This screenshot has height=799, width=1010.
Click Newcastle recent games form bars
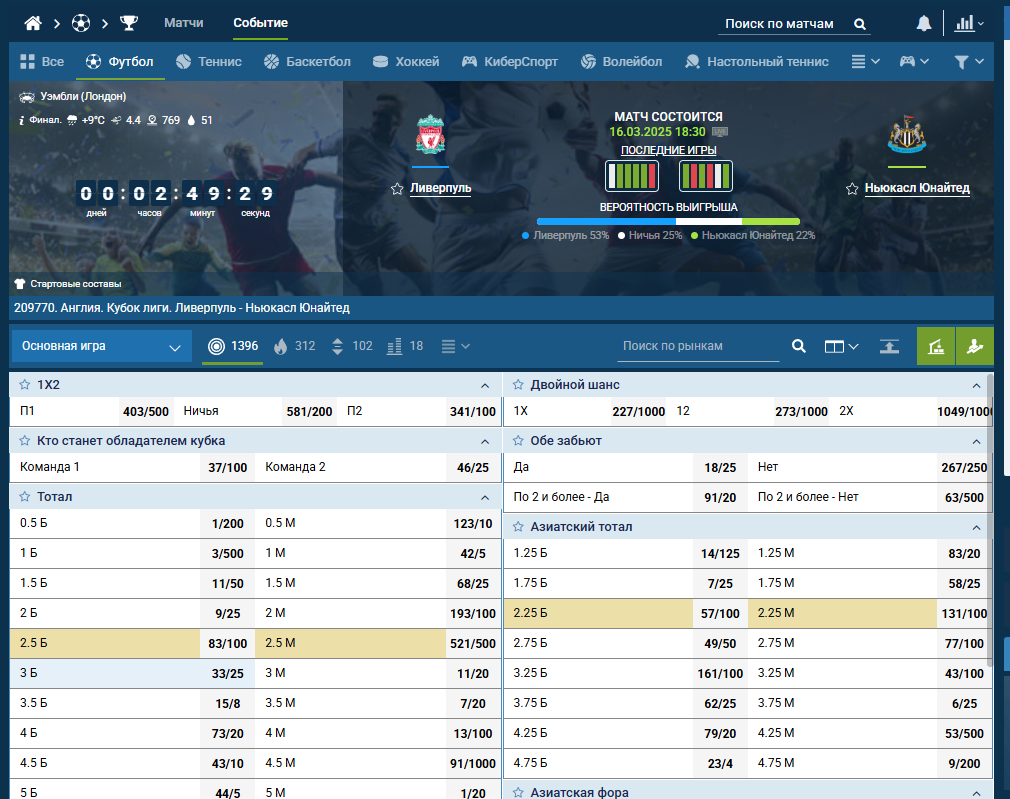click(705, 176)
